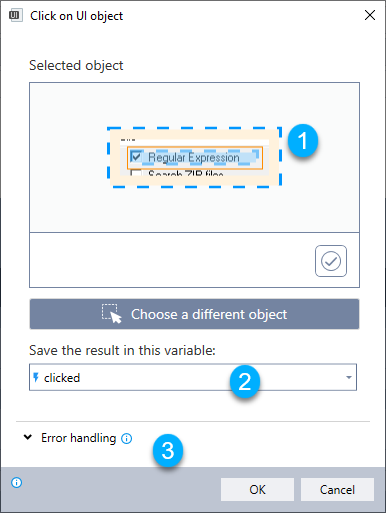The width and height of the screenshot is (386, 513).
Task: Click the lightning bolt icon beside clicked
Action: tap(36, 377)
